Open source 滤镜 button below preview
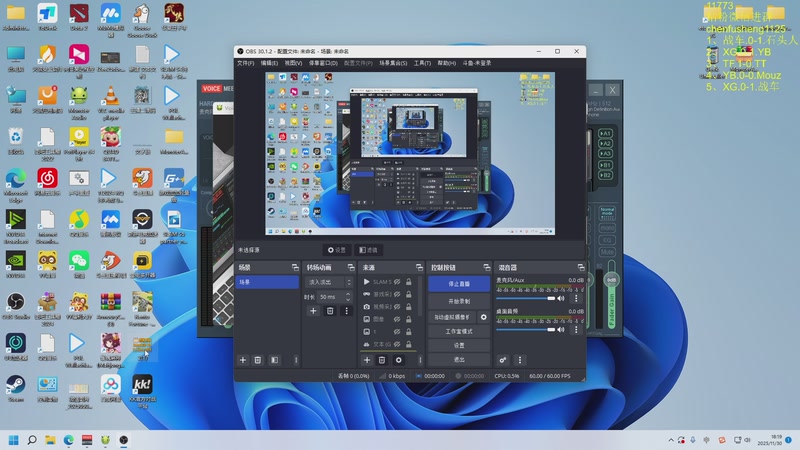800x450 pixels. (368, 250)
